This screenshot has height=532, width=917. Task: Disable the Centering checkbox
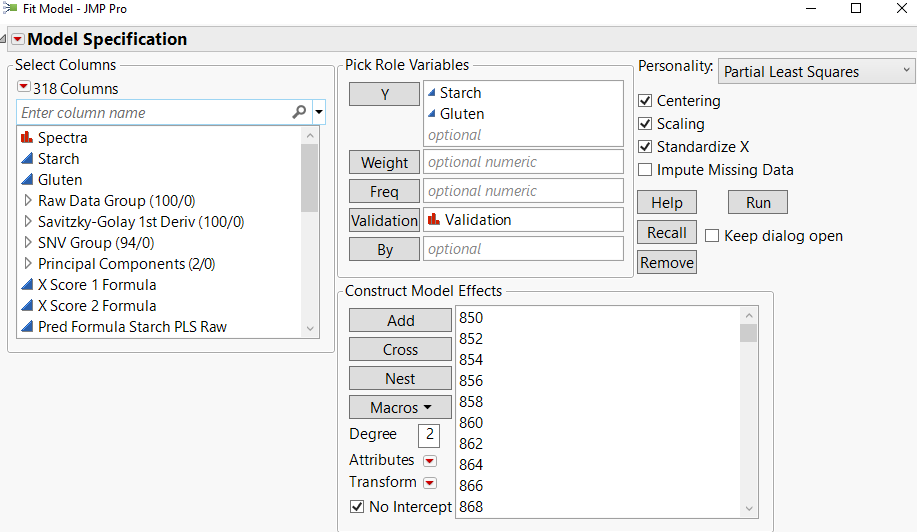[x=646, y=101]
